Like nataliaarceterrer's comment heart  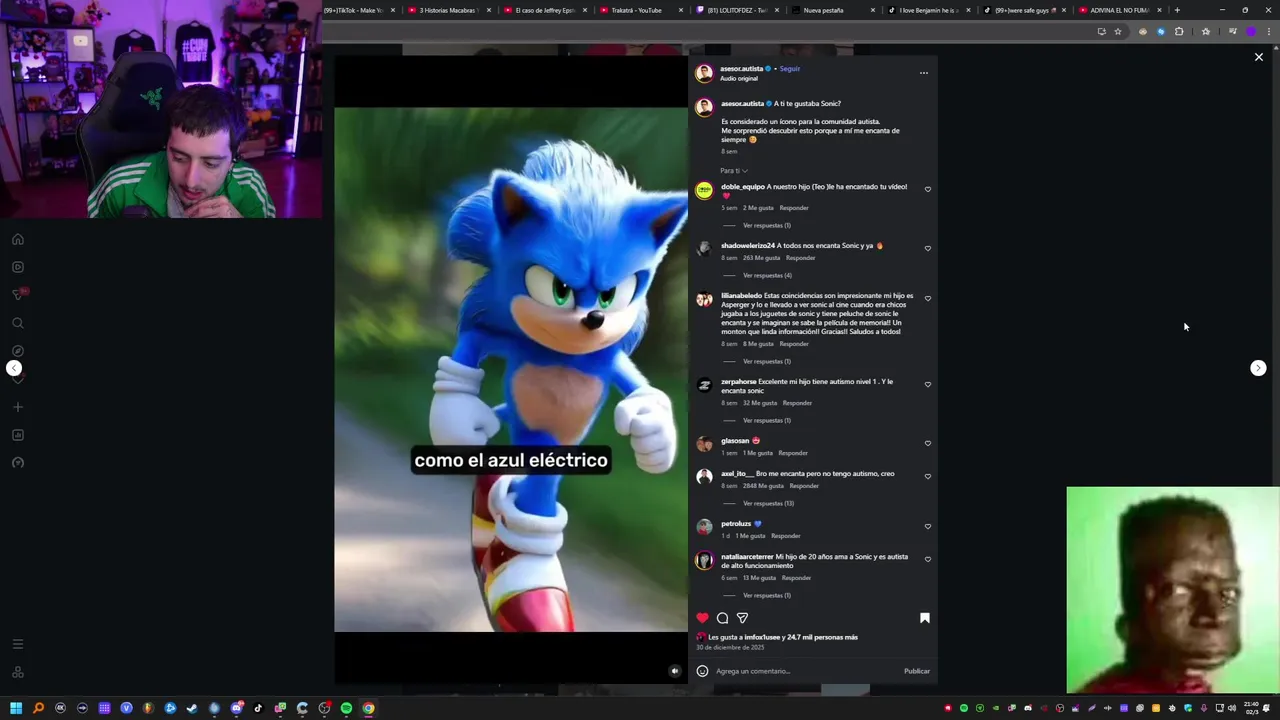click(x=927, y=559)
